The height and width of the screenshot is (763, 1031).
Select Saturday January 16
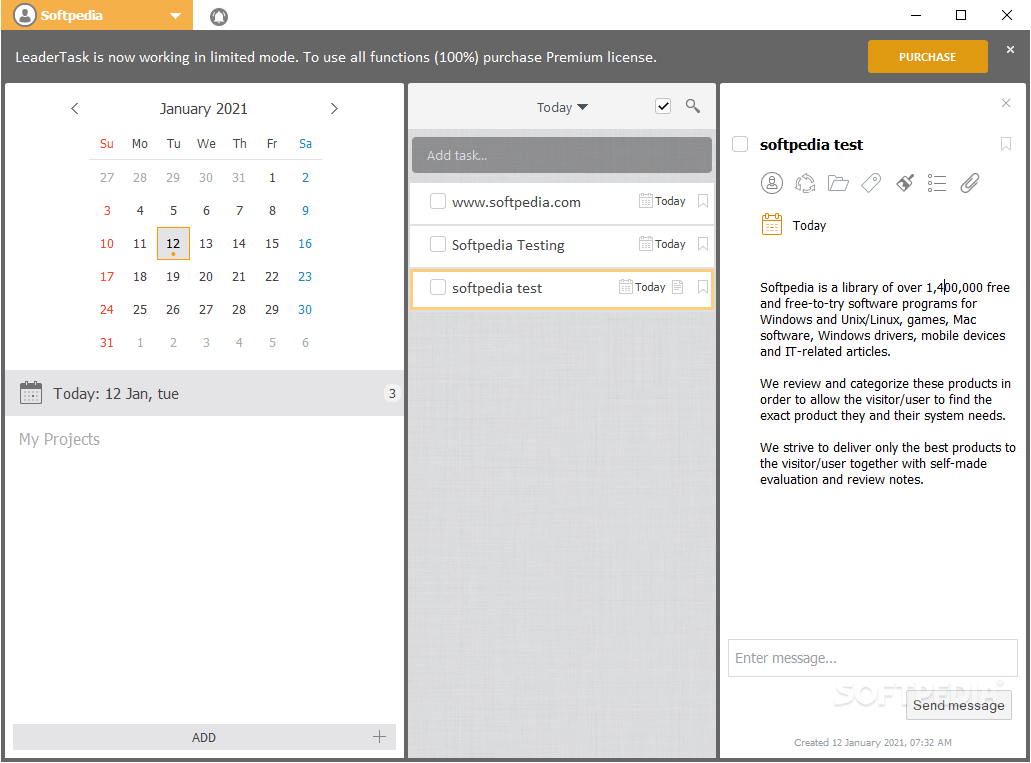tap(305, 243)
